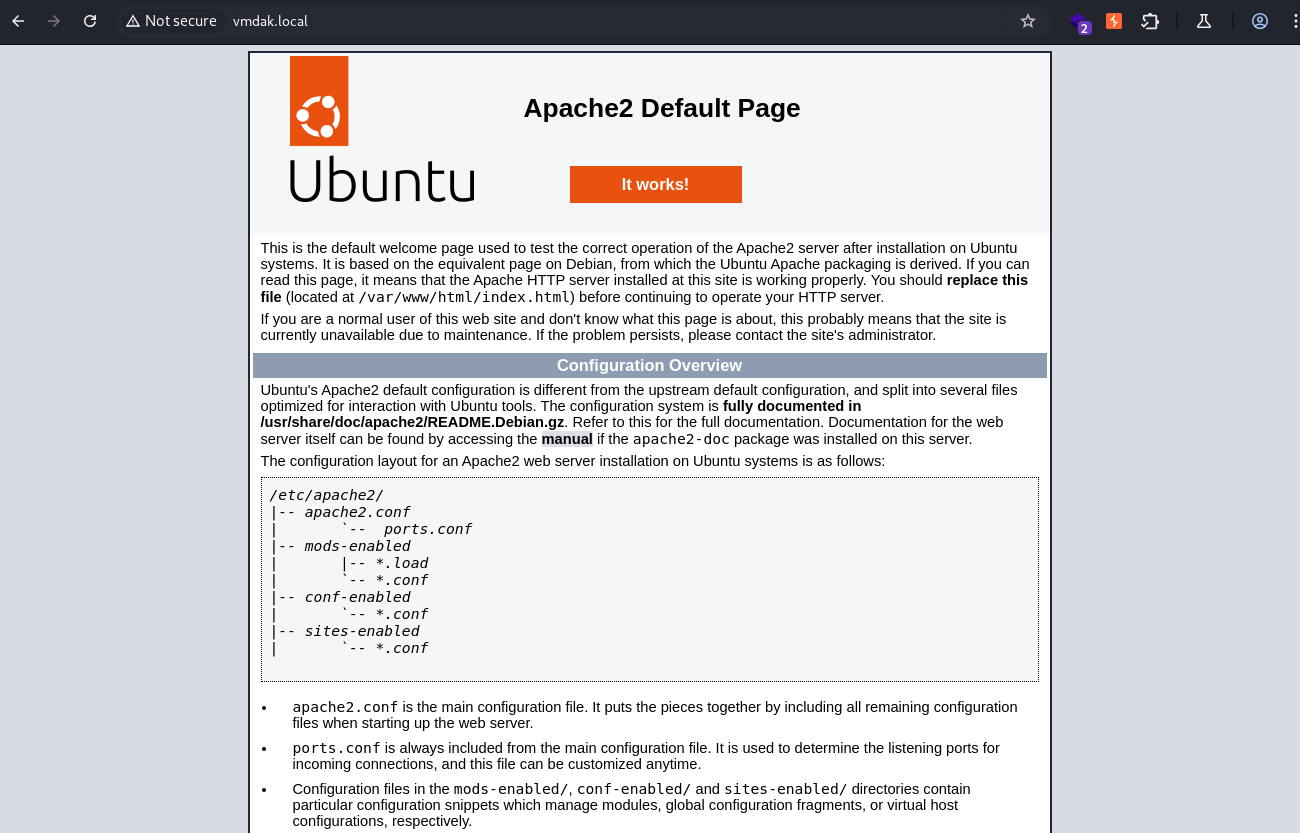Click the ports.conf entry in config tree

[427, 529]
